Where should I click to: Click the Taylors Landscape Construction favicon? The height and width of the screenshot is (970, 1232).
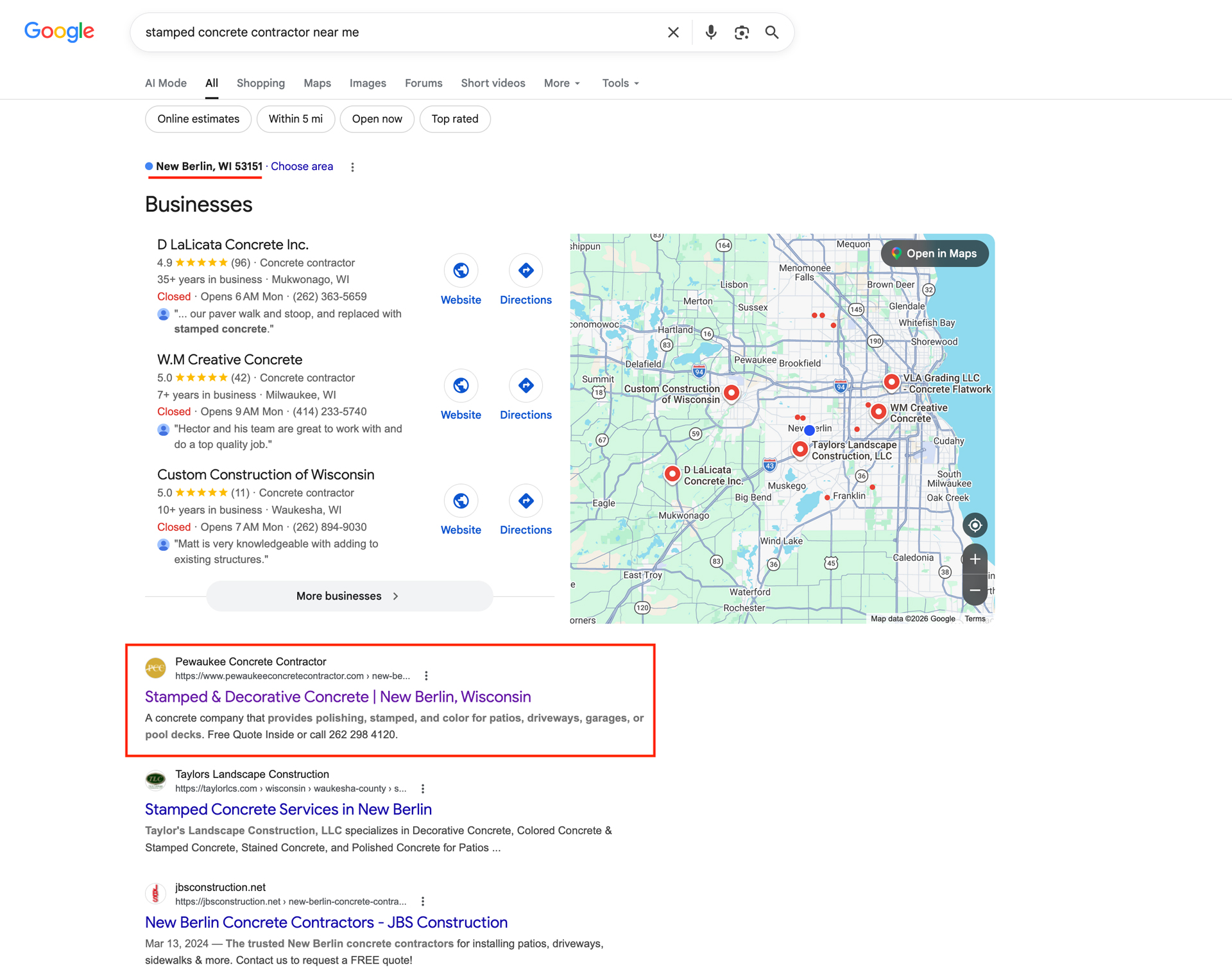[x=155, y=781]
